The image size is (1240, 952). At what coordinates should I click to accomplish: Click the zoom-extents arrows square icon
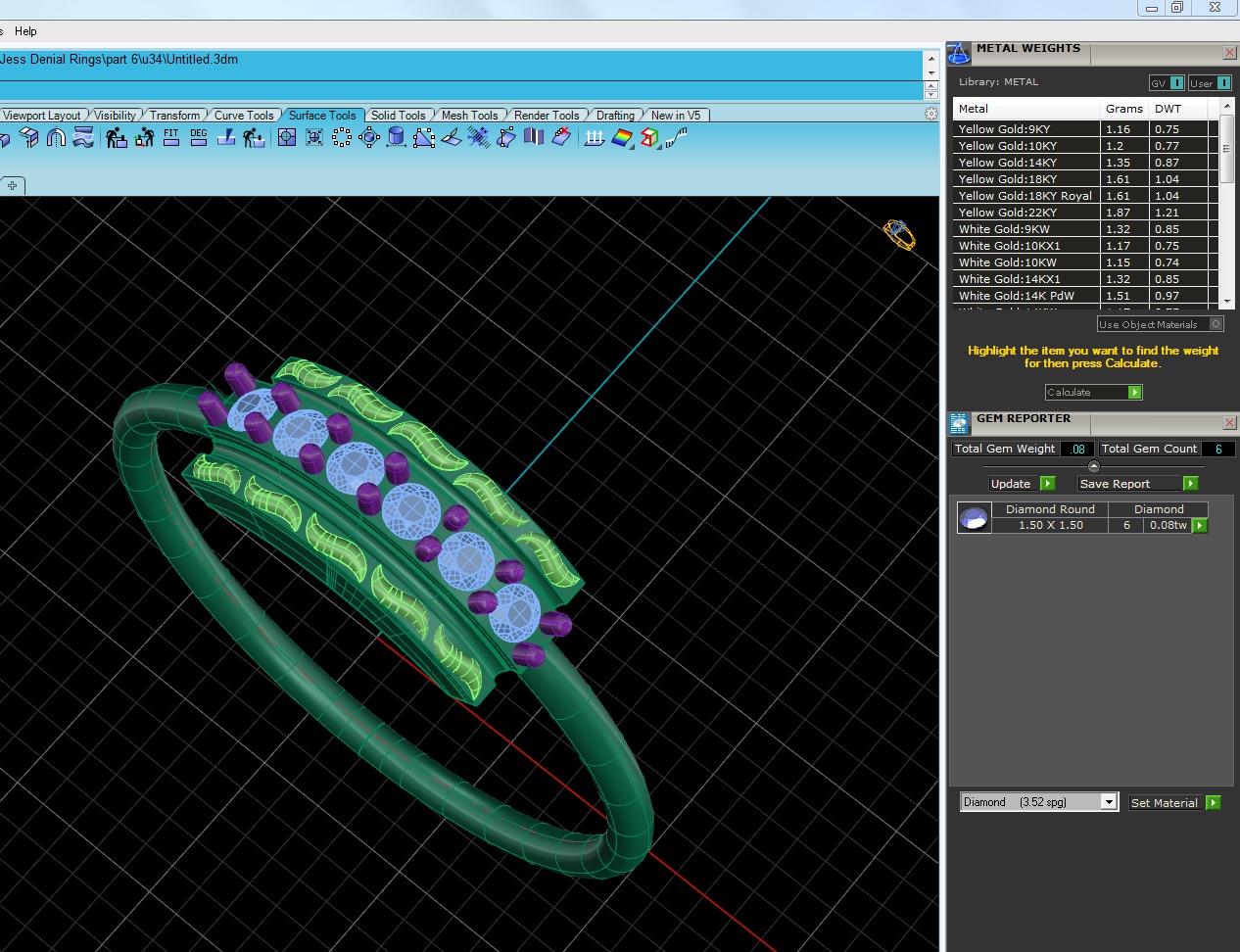[x=314, y=138]
